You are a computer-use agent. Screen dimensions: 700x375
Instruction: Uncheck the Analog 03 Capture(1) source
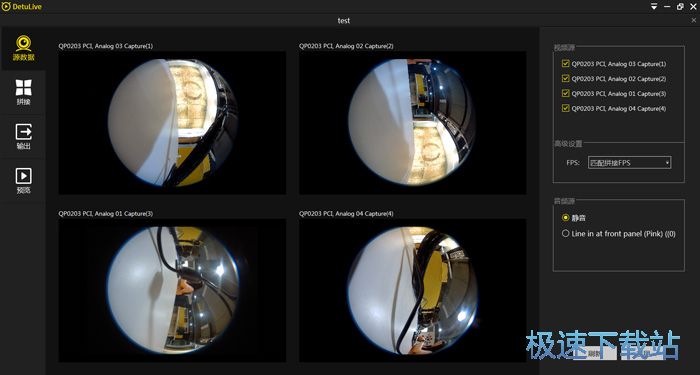coord(566,64)
